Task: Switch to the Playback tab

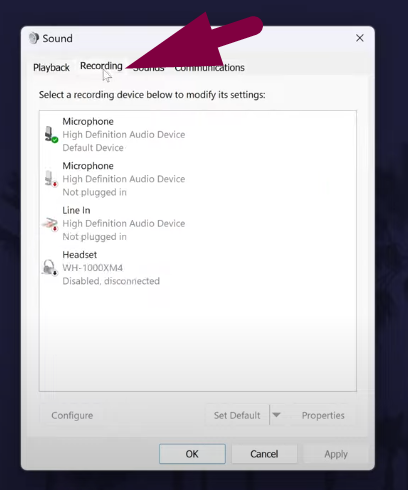Action: [51, 67]
